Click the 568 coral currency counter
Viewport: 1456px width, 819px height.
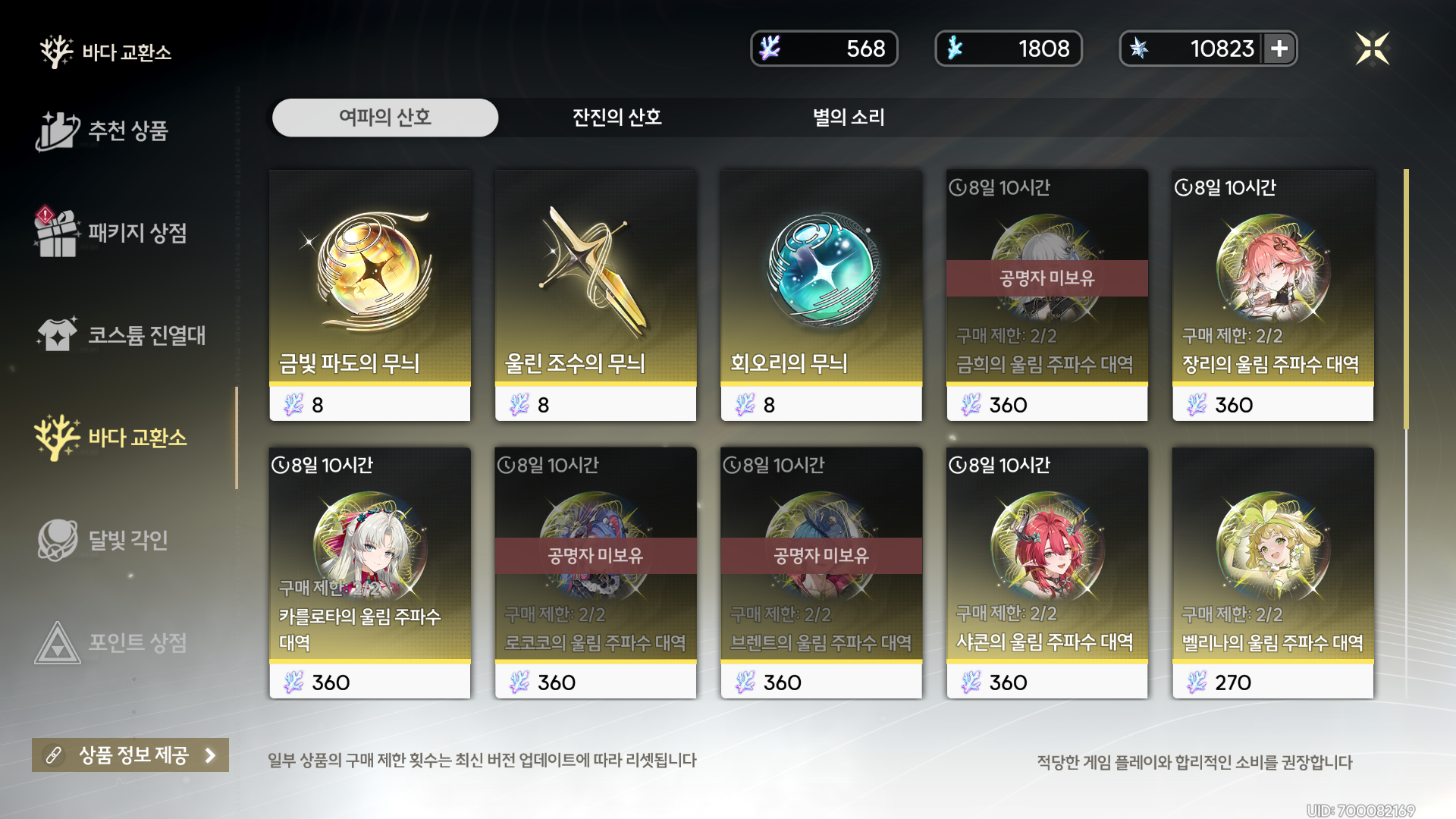click(x=824, y=49)
